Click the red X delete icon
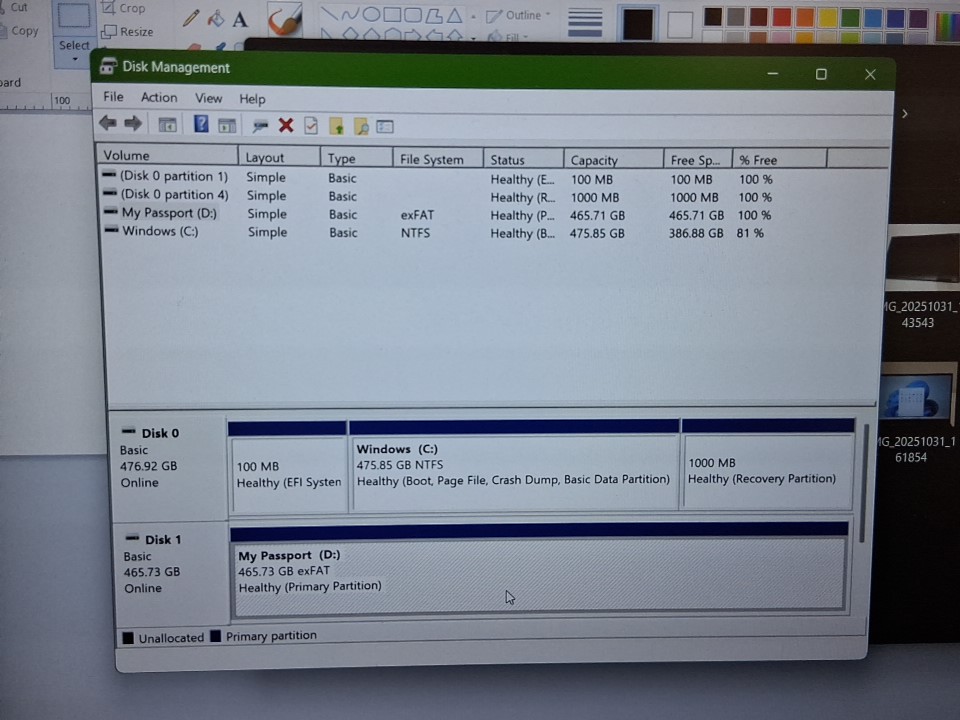Screen dimensions: 960x720 coord(286,125)
